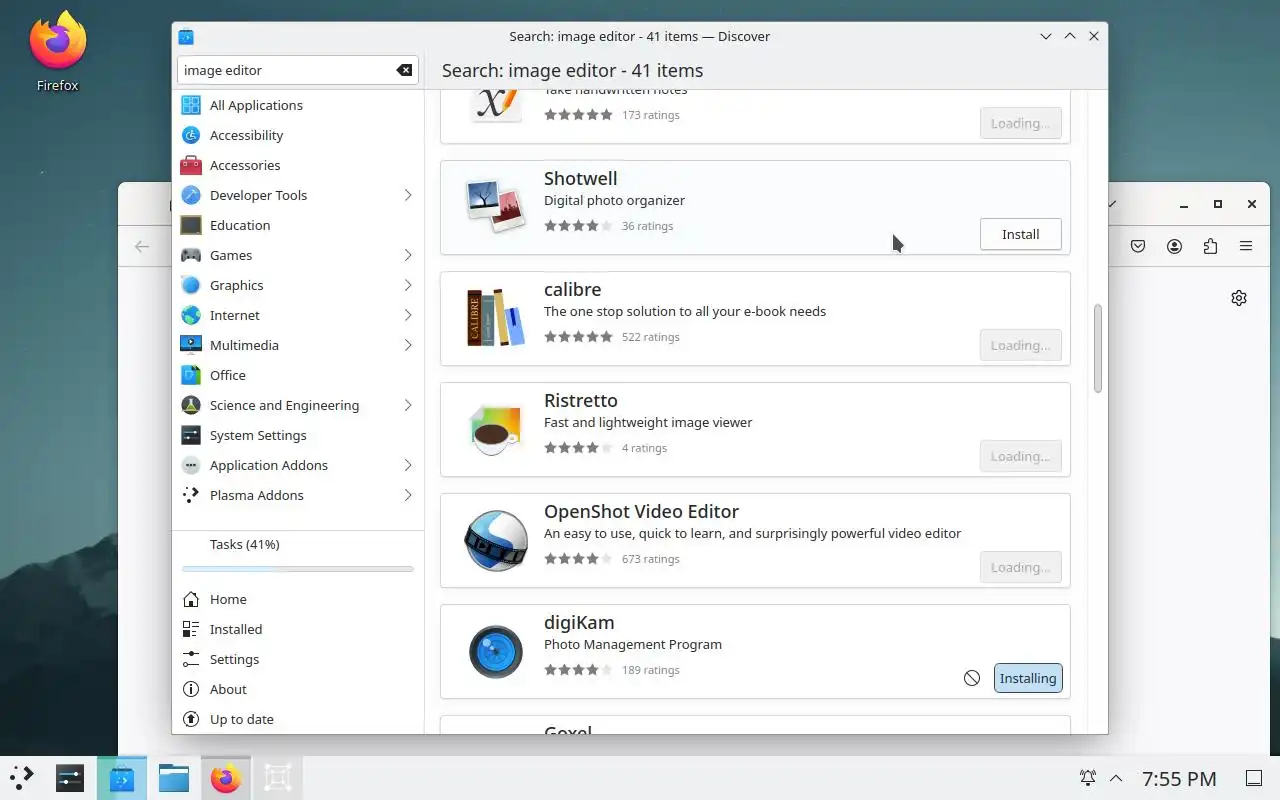This screenshot has height=800, width=1280.
Task: Expand the Multimedia category
Action: 408,345
